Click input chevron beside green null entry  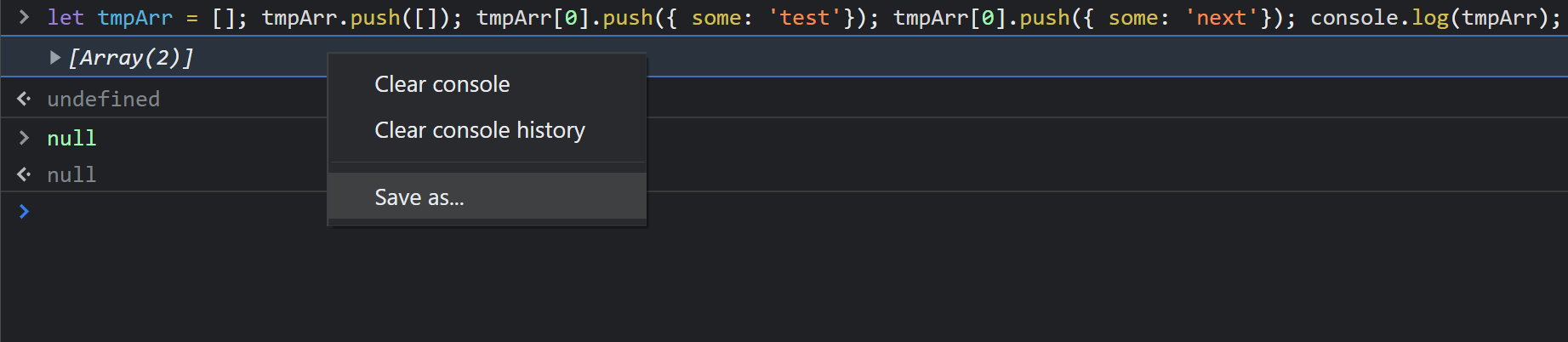tap(24, 138)
